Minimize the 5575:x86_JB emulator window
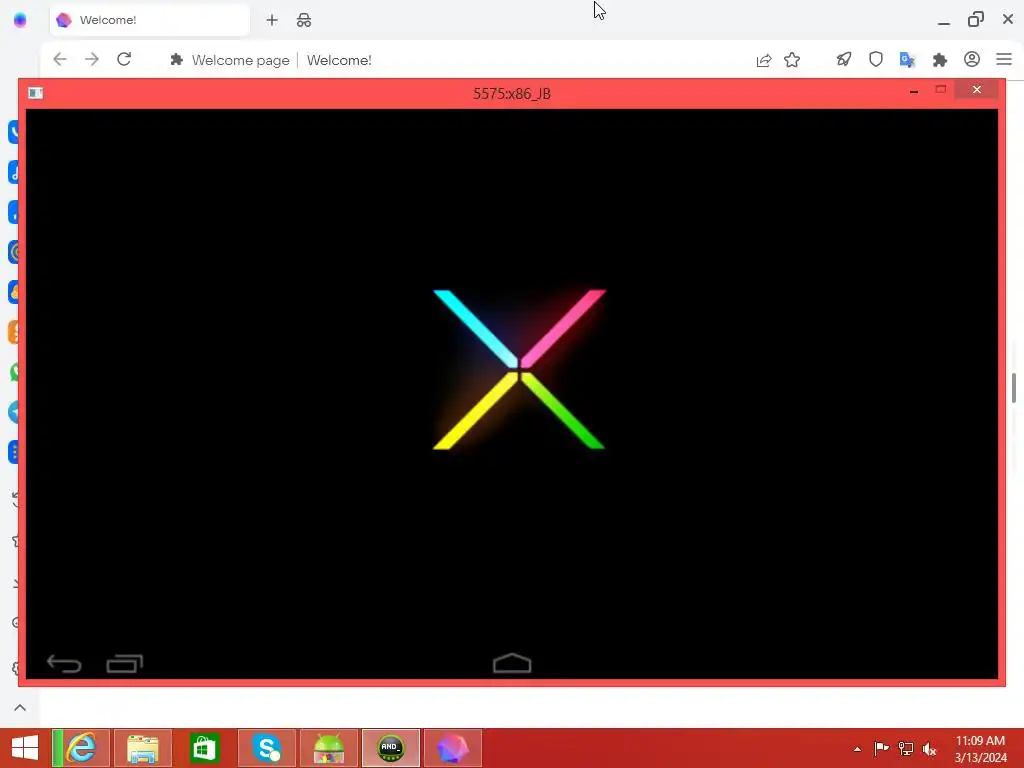 point(914,92)
